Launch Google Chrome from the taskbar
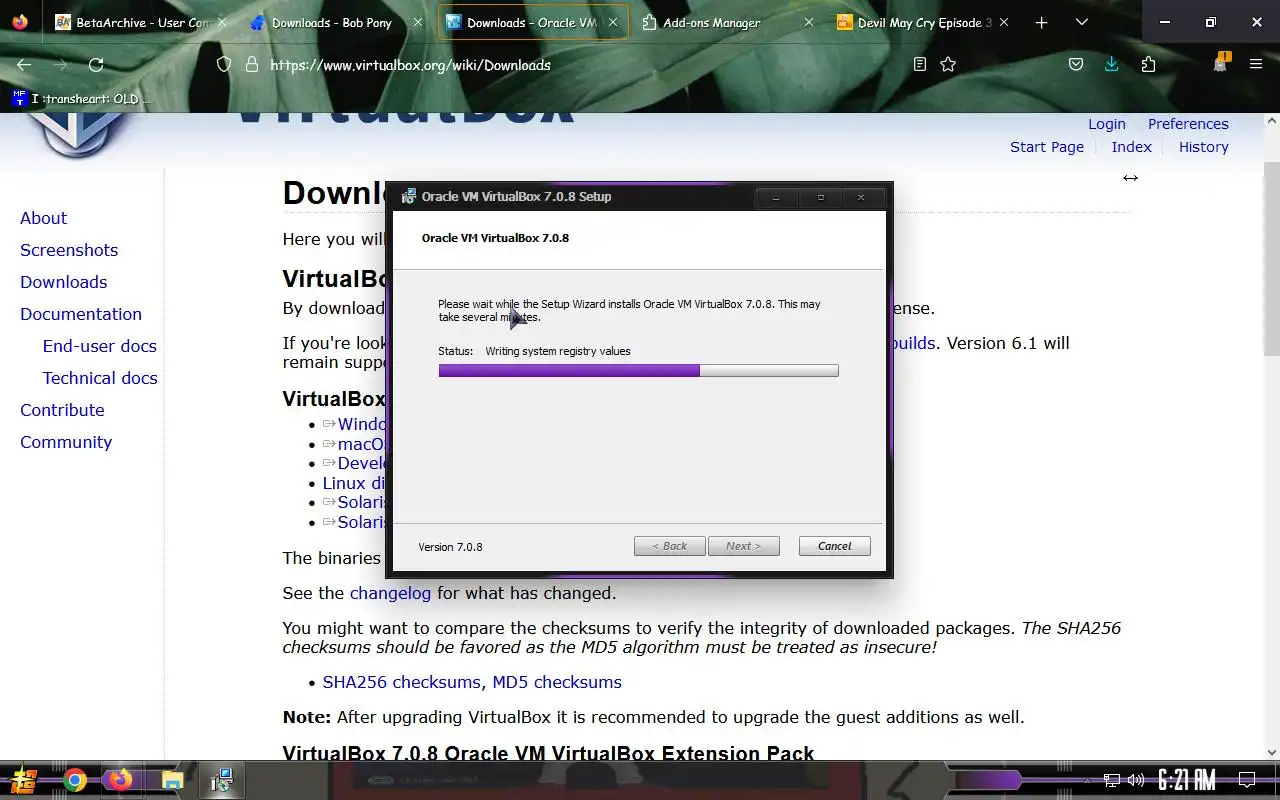 [x=74, y=780]
